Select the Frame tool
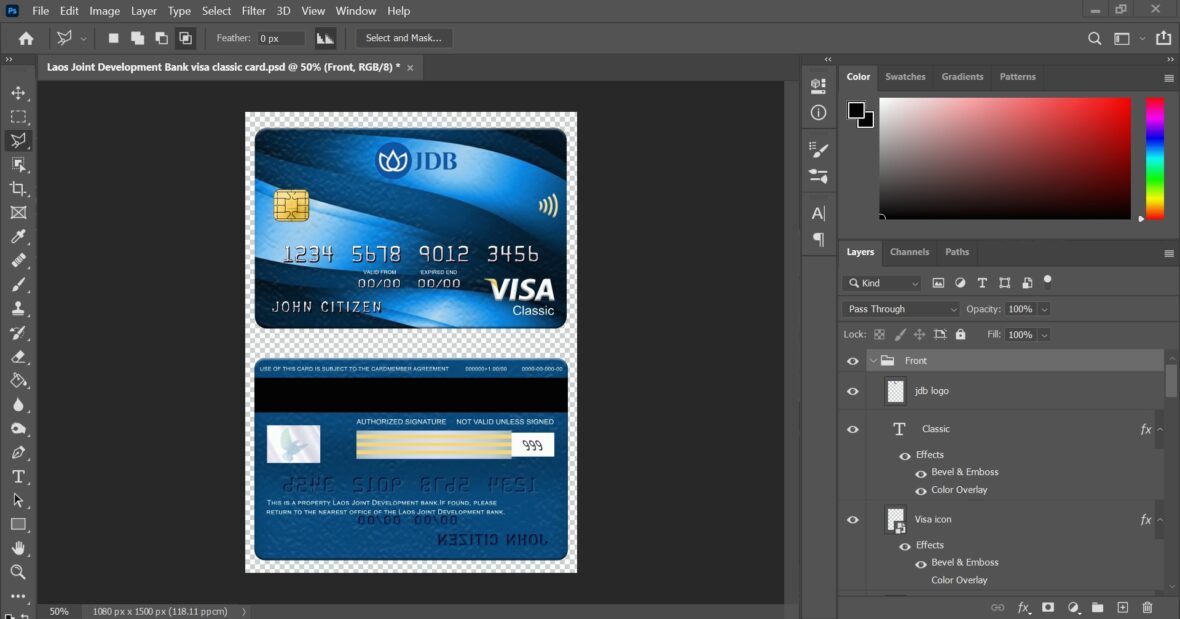 click(18, 213)
